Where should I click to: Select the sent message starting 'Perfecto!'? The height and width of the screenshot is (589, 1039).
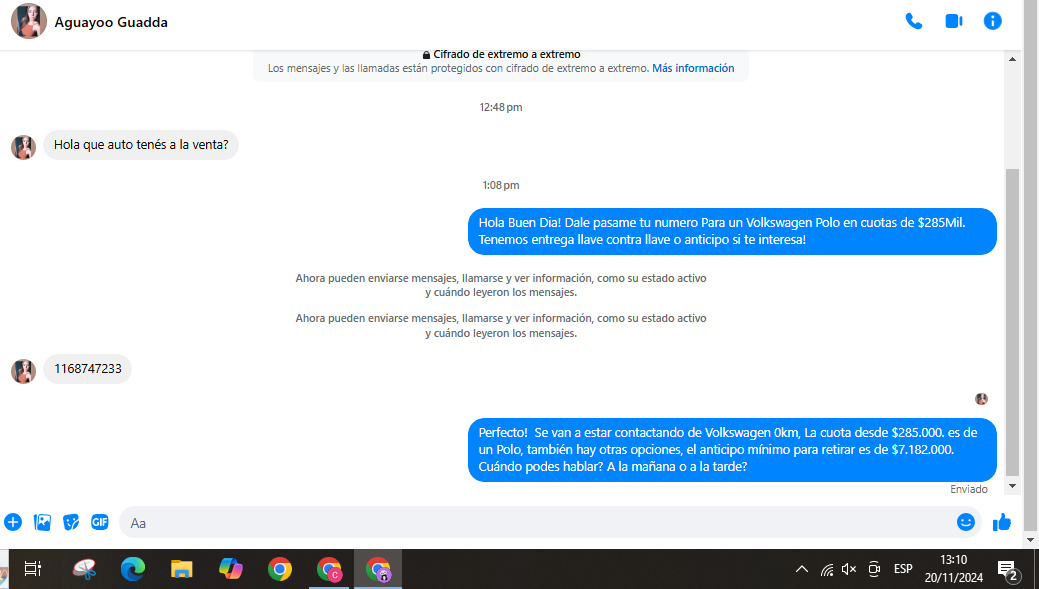[x=732, y=450]
